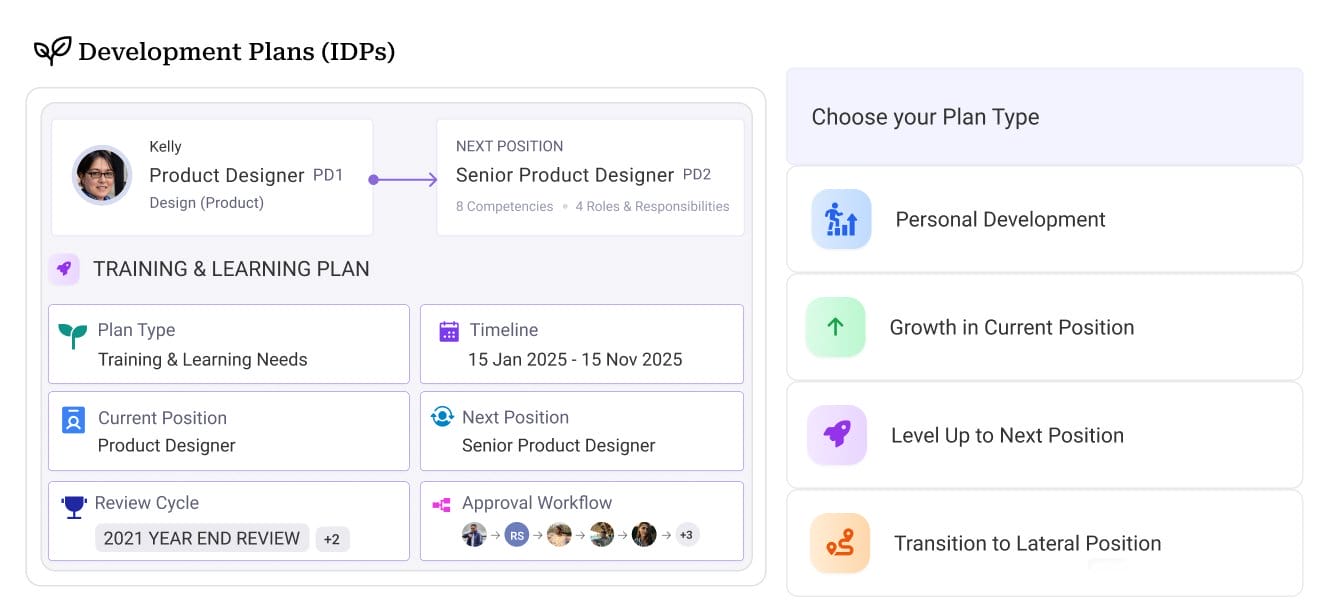Click the purple rocket Level Up icon

(836, 435)
